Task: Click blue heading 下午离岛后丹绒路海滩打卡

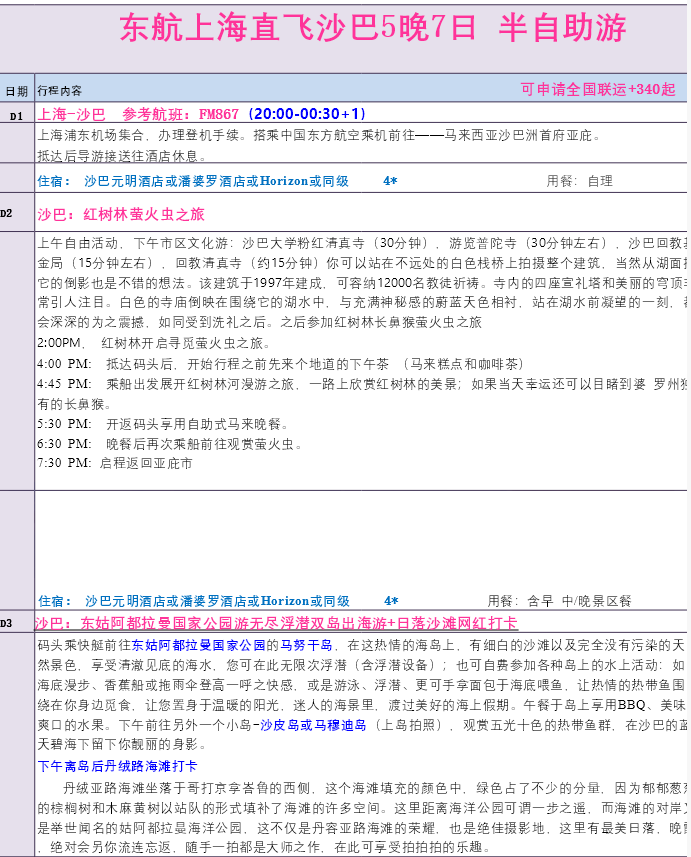Action: click(x=117, y=766)
